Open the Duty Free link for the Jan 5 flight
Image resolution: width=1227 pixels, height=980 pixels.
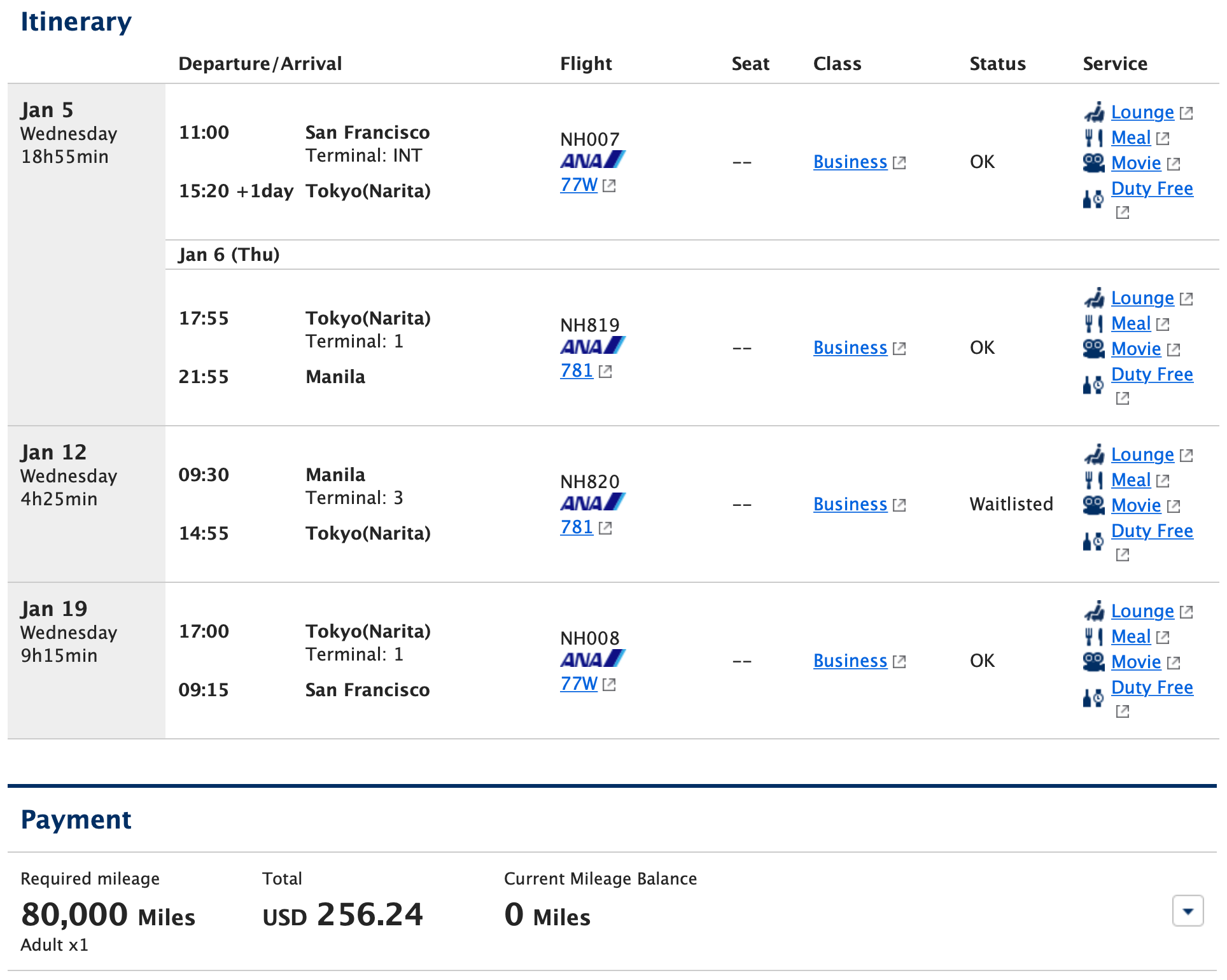tap(1152, 188)
